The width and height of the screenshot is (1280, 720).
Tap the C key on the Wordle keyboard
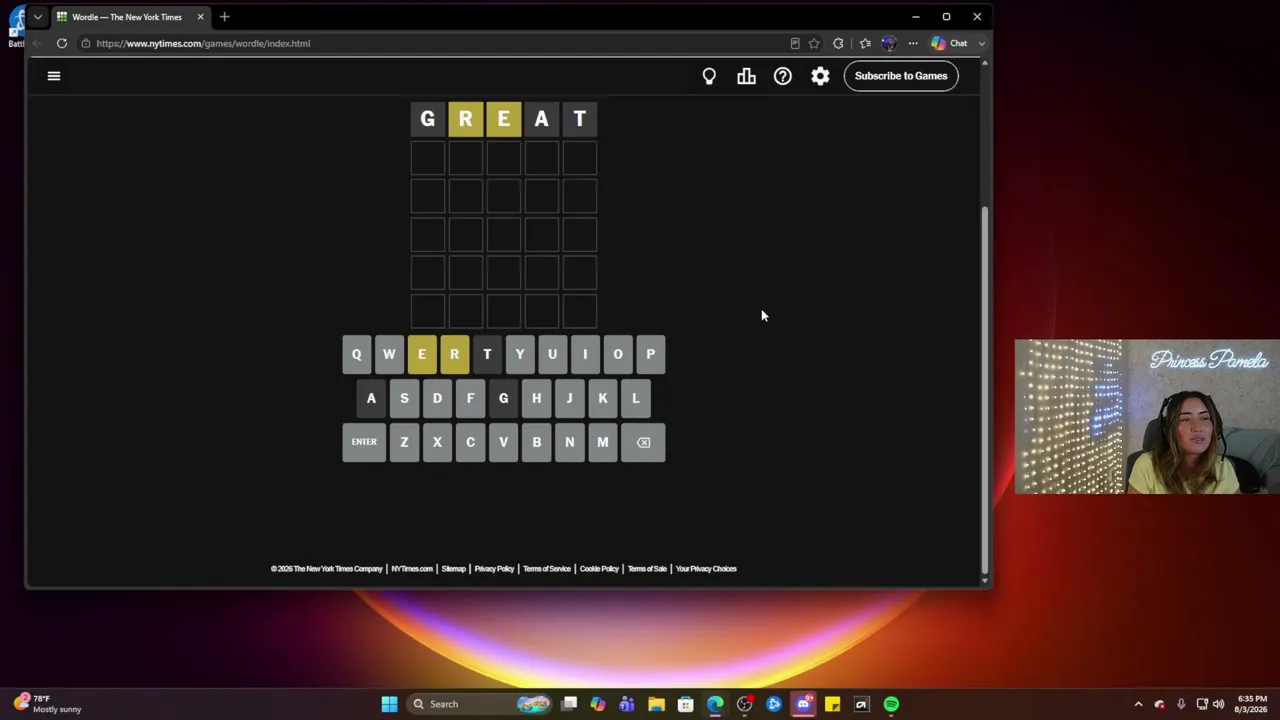click(x=470, y=442)
